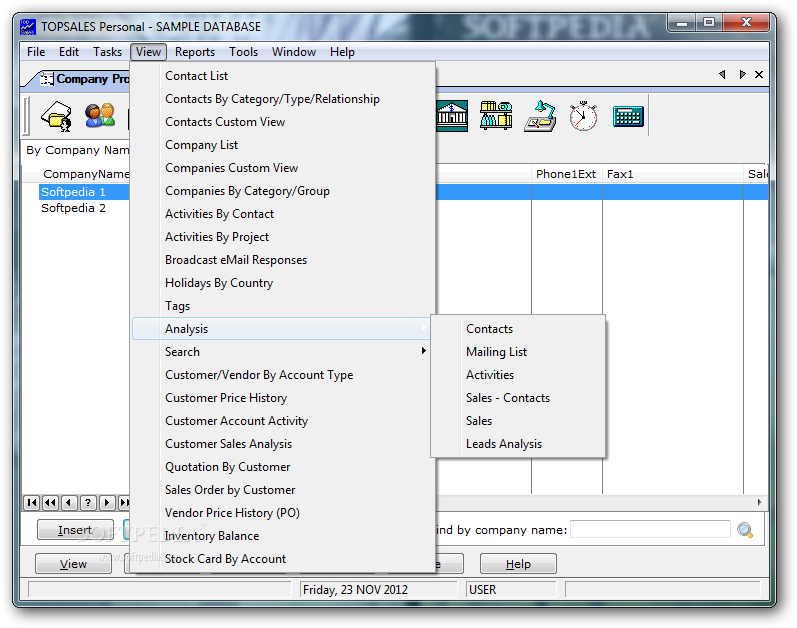Click the TOPSALES application title icon
The height and width of the screenshot is (628, 797).
point(28,26)
